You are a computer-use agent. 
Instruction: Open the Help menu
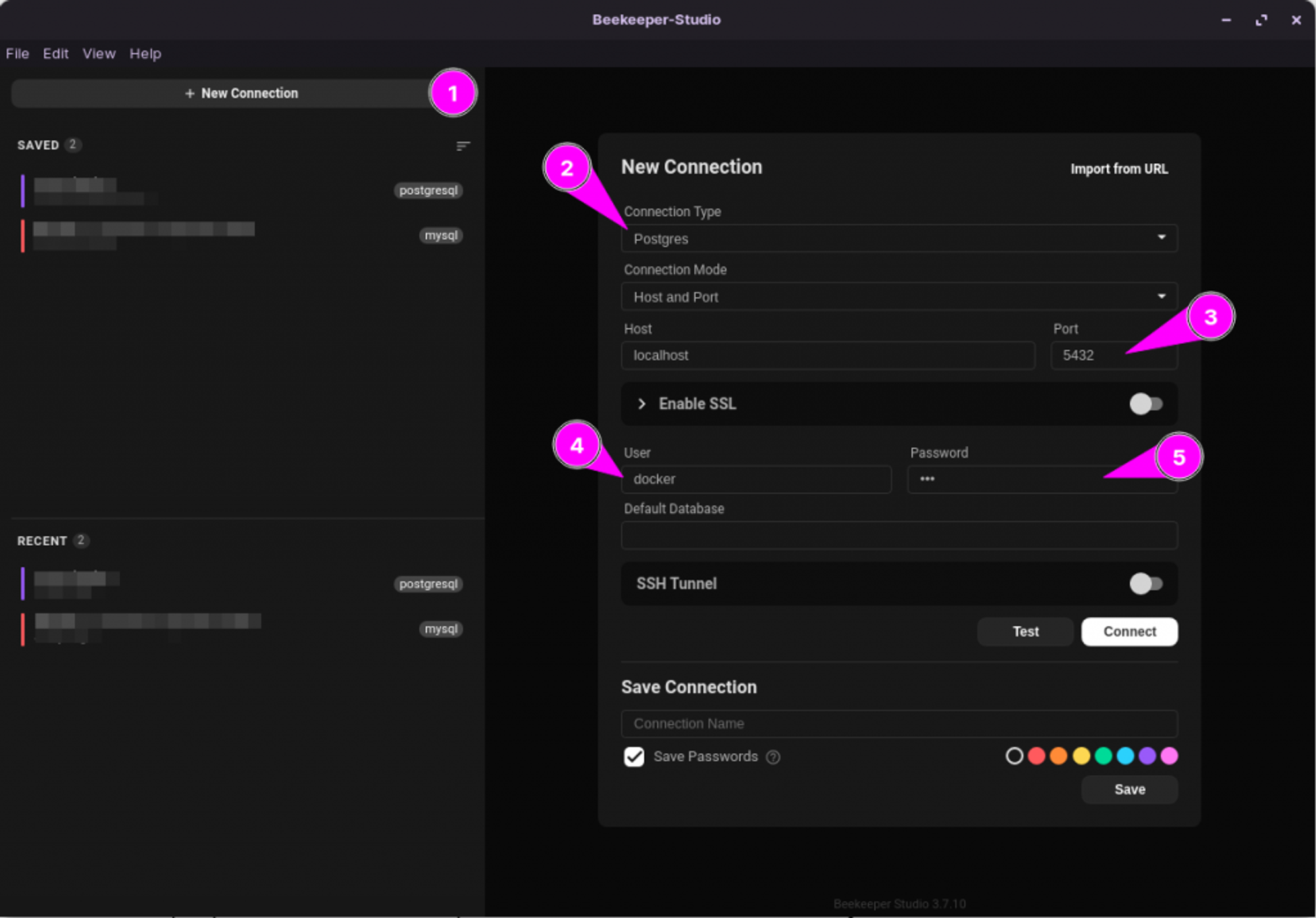[145, 54]
